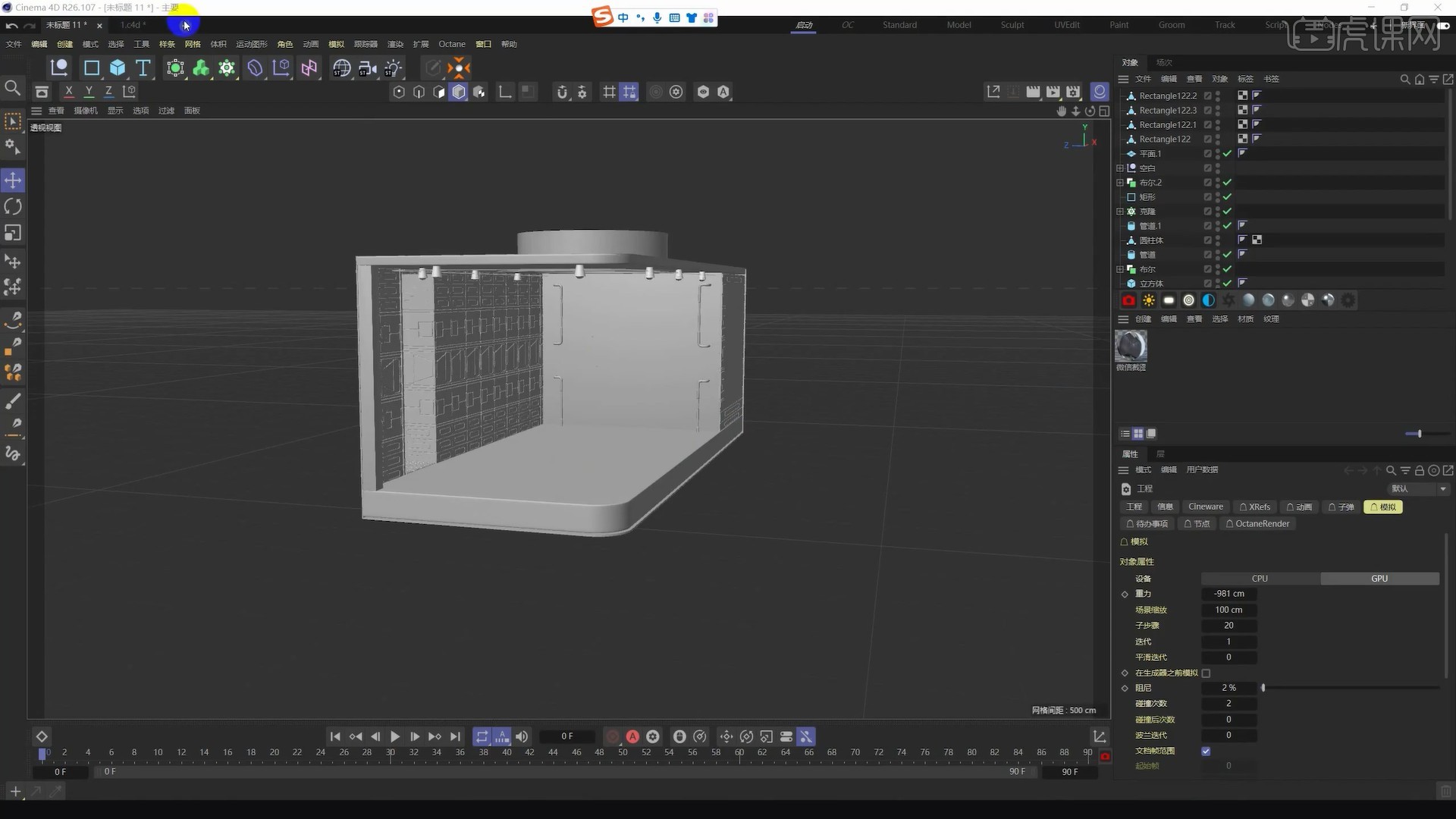Expand the 克隆 object hierarchy
The height and width of the screenshot is (819, 1456).
(x=1120, y=212)
